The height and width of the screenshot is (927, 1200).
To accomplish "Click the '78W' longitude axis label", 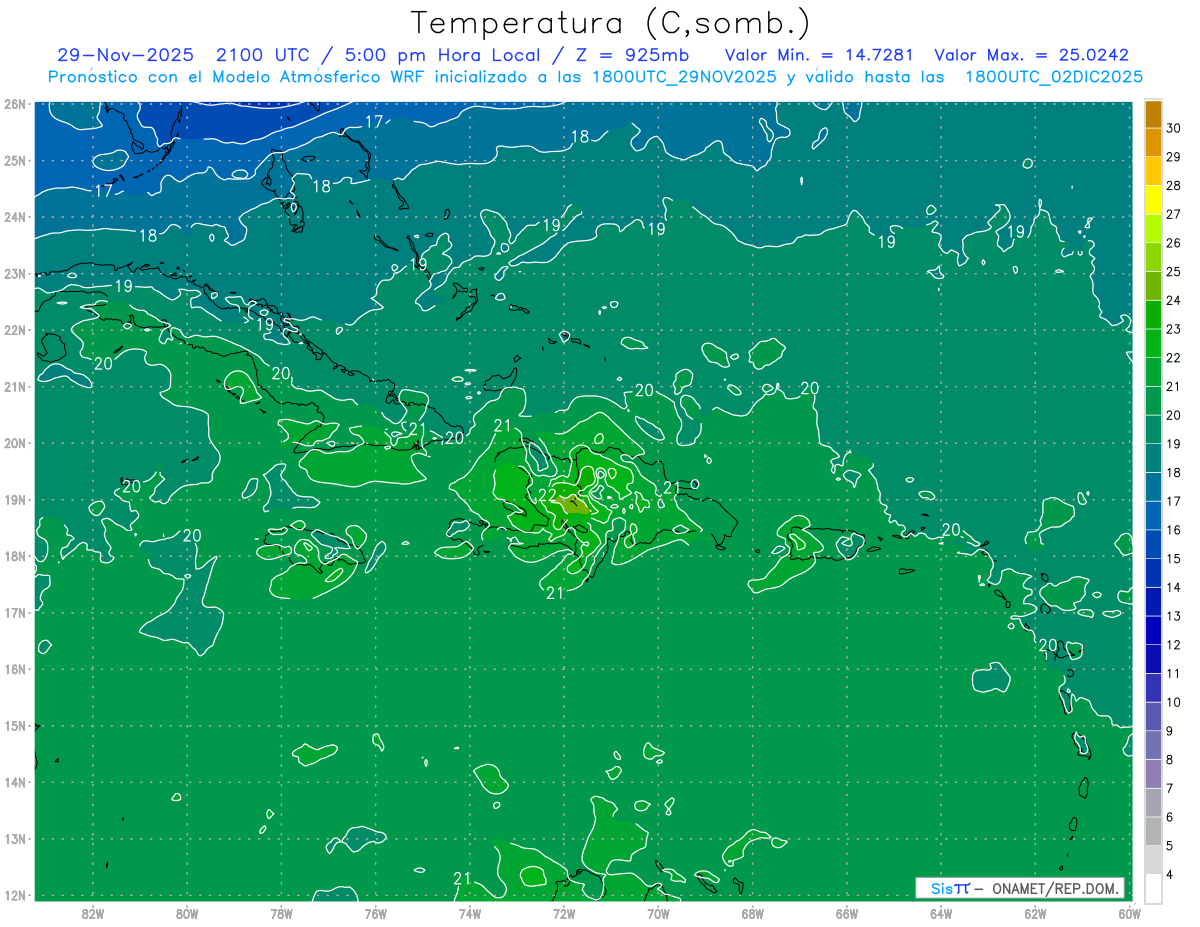I will [281, 913].
